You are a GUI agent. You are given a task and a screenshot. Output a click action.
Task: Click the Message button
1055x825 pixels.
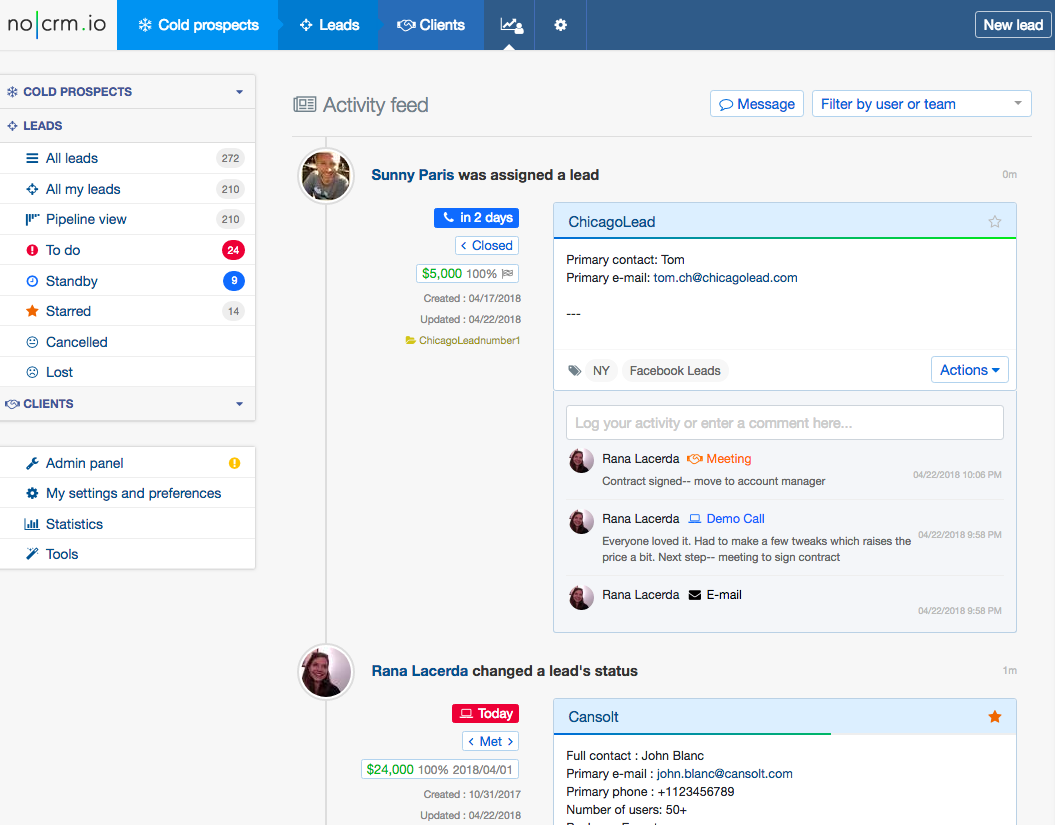pyautogui.click(x=757, y=104)
